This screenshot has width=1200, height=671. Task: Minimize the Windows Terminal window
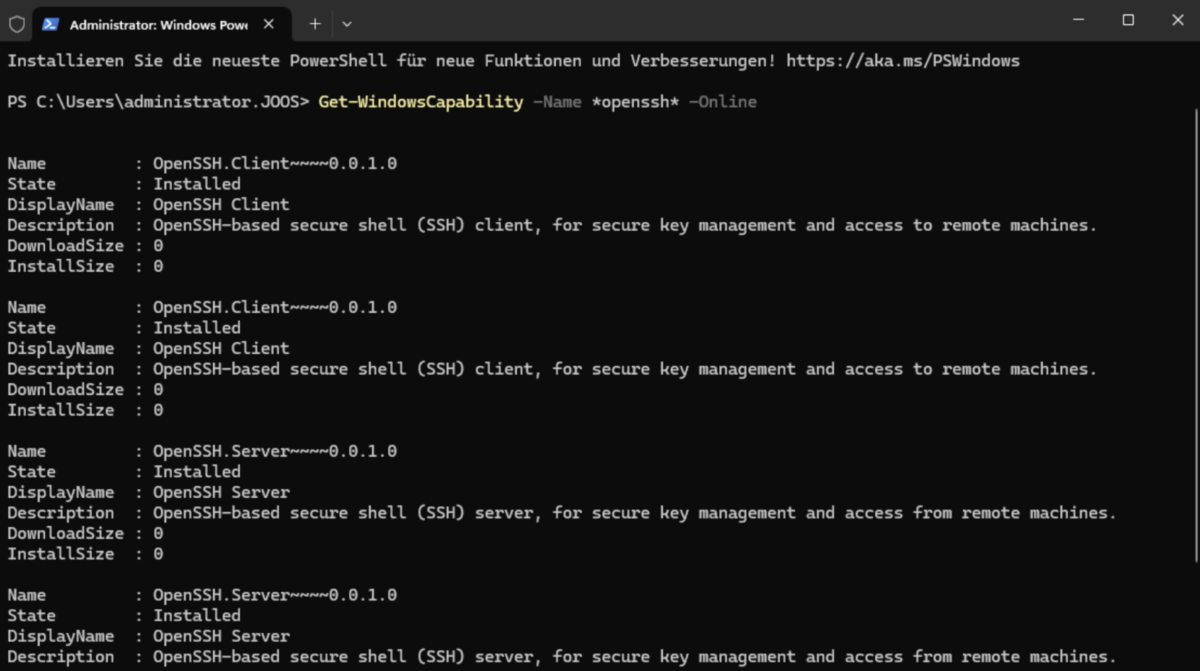point(1077,20)
